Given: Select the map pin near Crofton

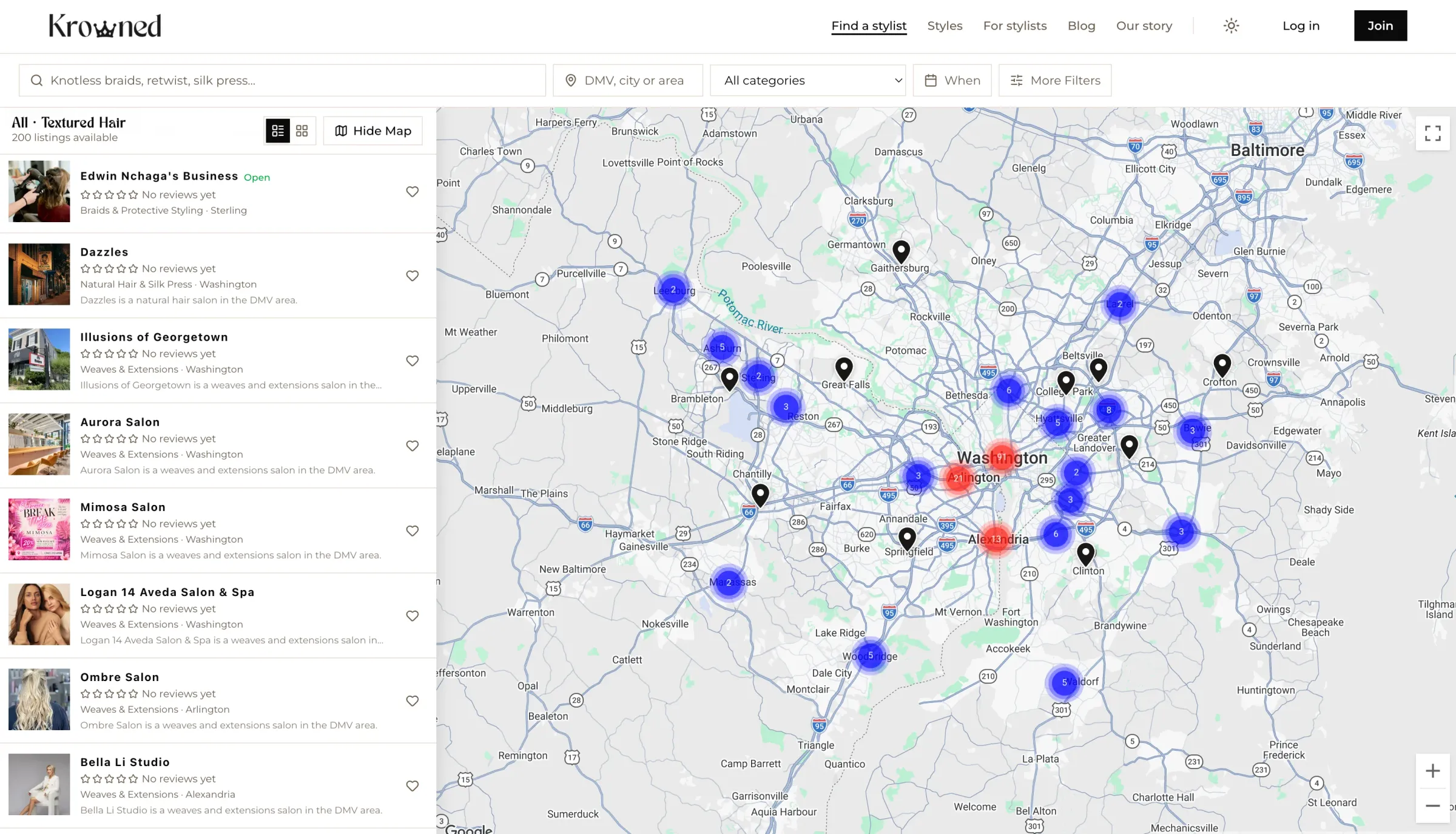Looking at the screenshot, I should pyautogui.click(x=1222, y=365).
